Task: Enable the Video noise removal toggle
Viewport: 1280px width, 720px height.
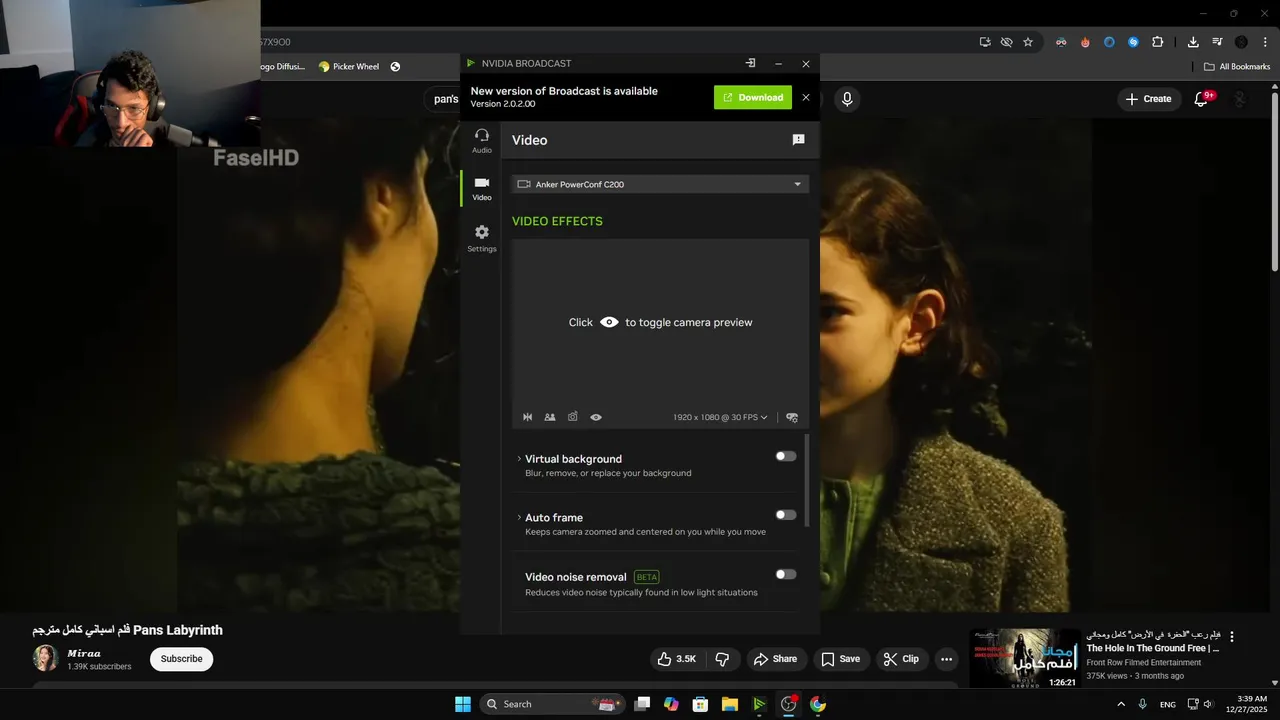Action: pyautogui.click(x=786, y=574)
